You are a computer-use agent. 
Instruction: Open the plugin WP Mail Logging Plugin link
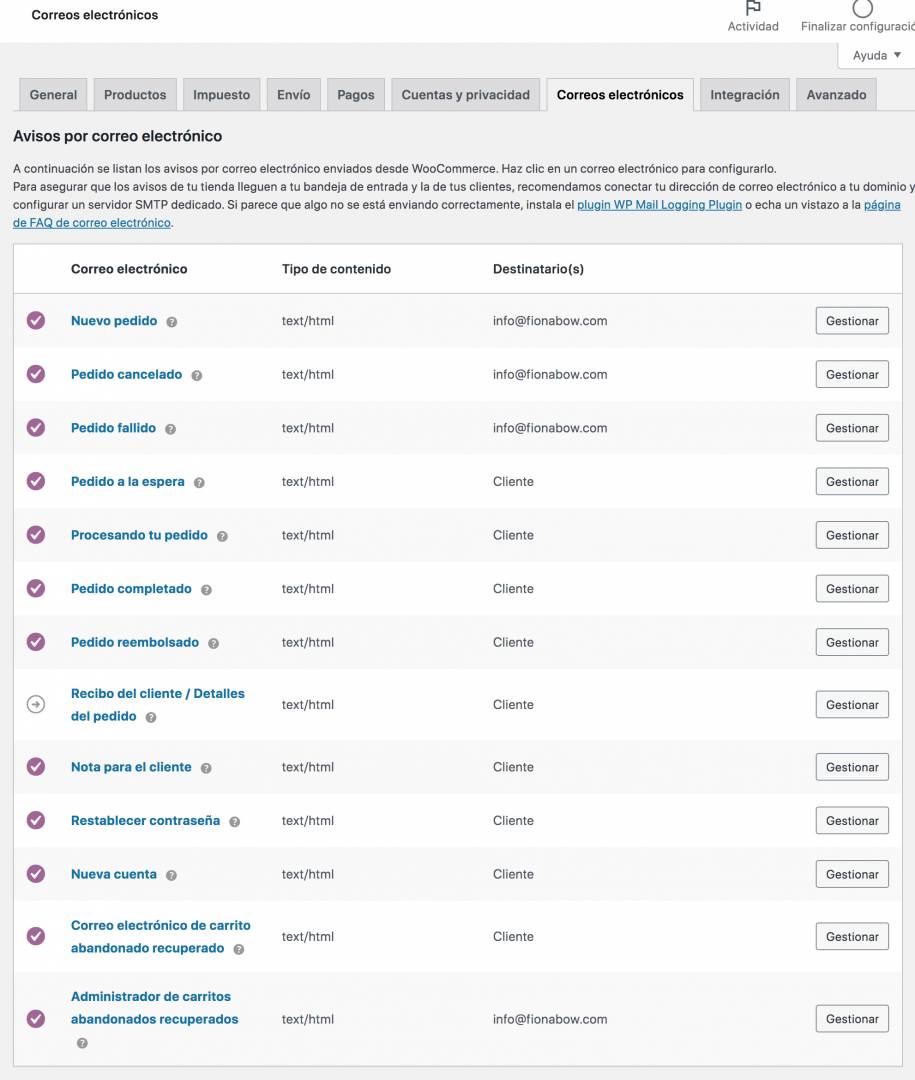click(x=659, y=205)
